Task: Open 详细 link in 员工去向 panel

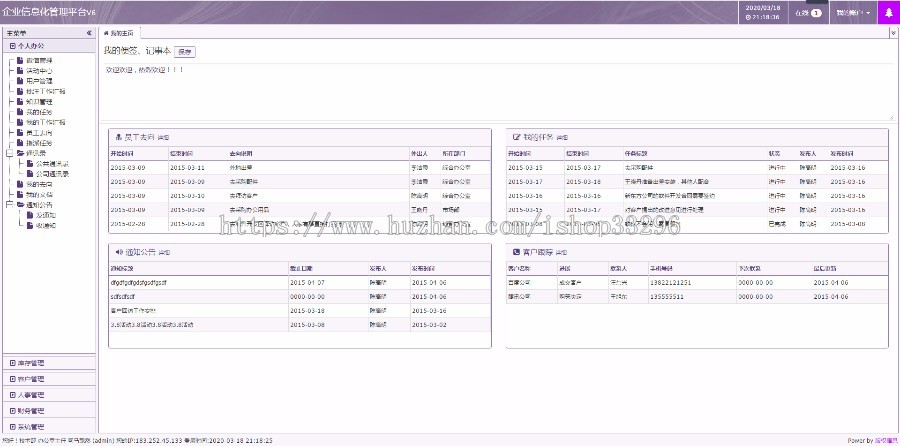Action: [x=164, y=138]
